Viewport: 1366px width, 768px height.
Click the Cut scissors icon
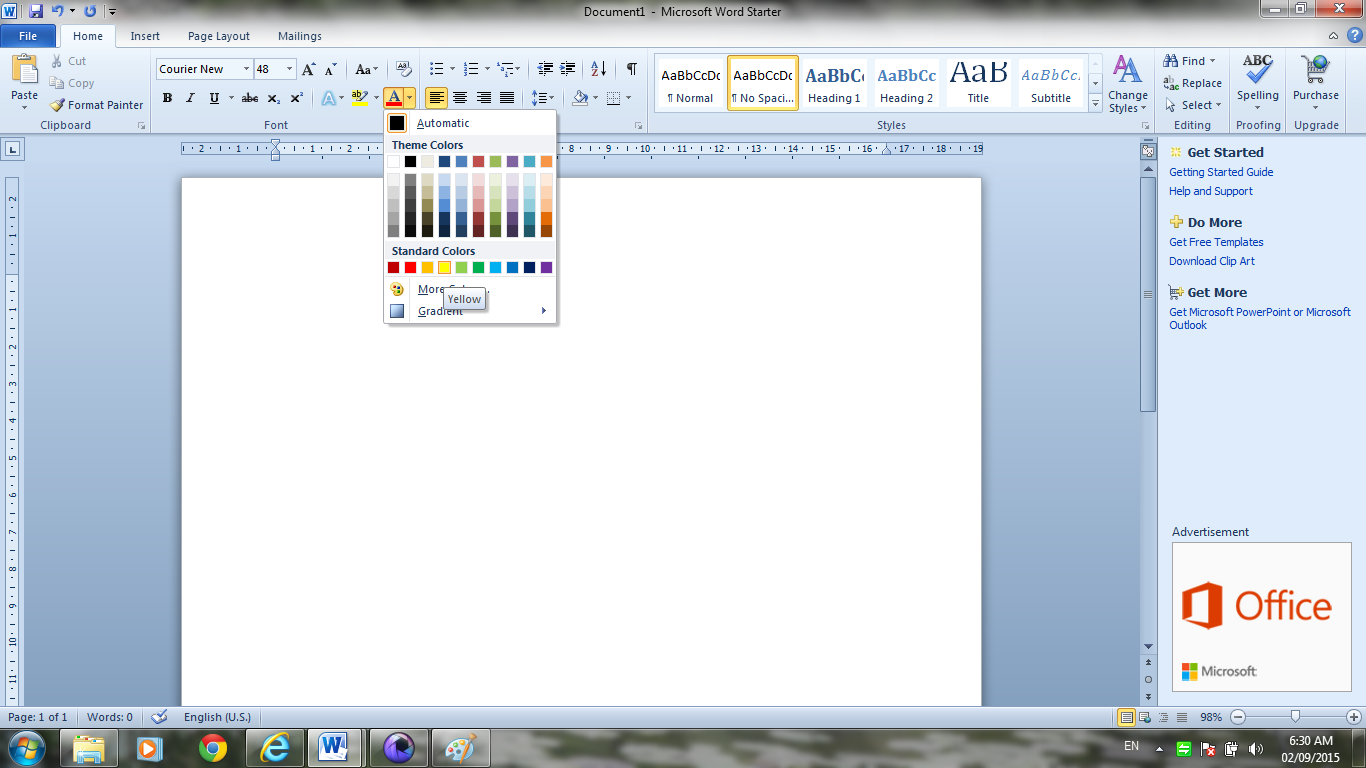point(56,61)
